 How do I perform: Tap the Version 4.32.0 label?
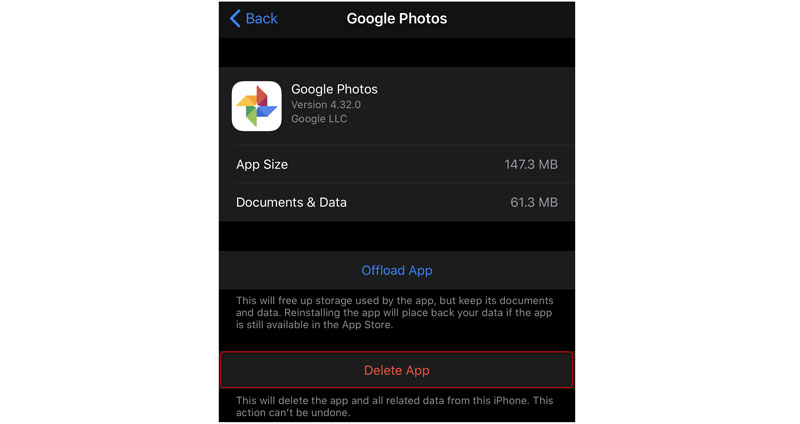326,105
